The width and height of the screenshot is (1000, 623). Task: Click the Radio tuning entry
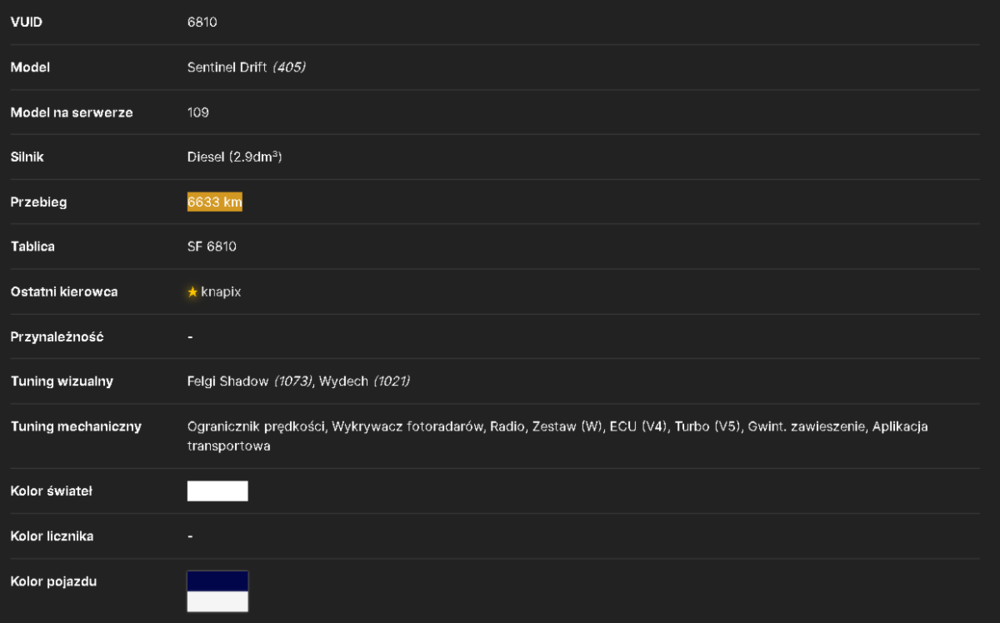coord(507,427)
